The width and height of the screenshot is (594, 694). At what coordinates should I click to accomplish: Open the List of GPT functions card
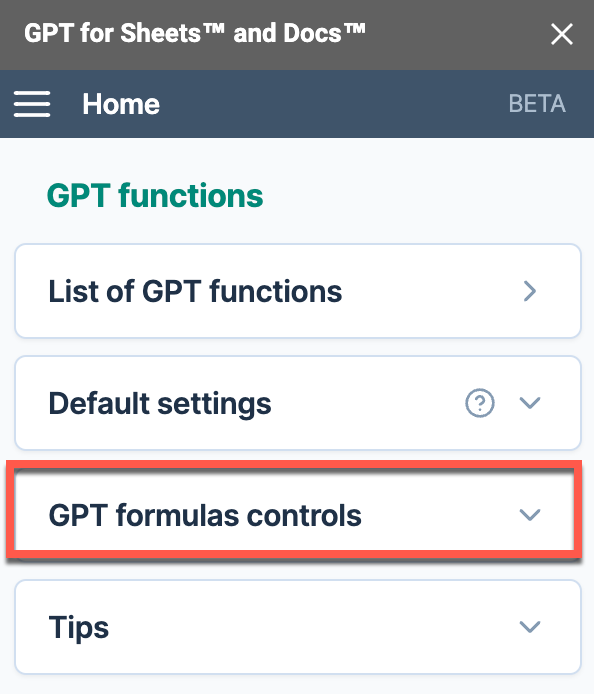click(298, 291)
